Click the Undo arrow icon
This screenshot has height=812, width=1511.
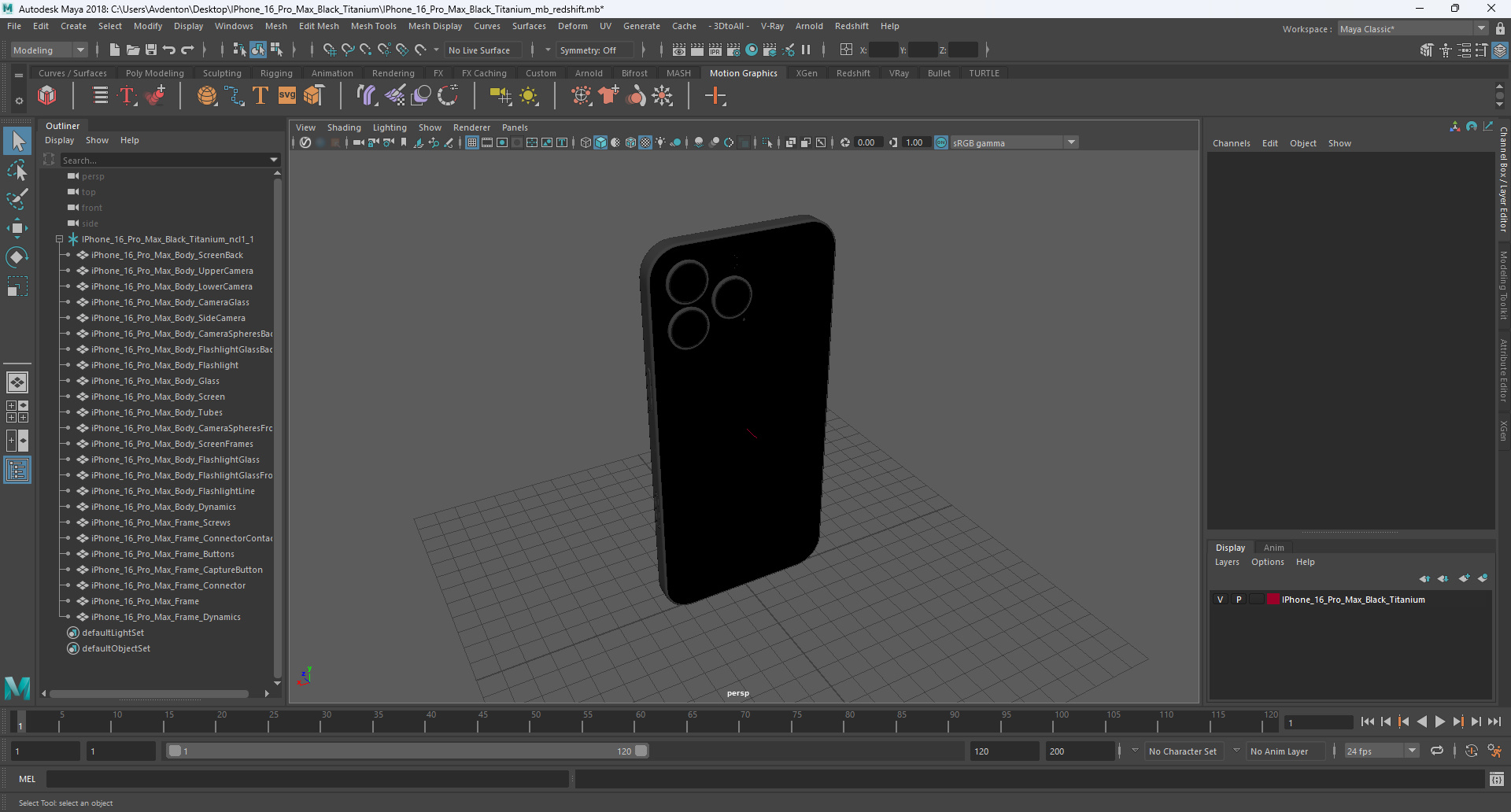click(x=169, y=50)
